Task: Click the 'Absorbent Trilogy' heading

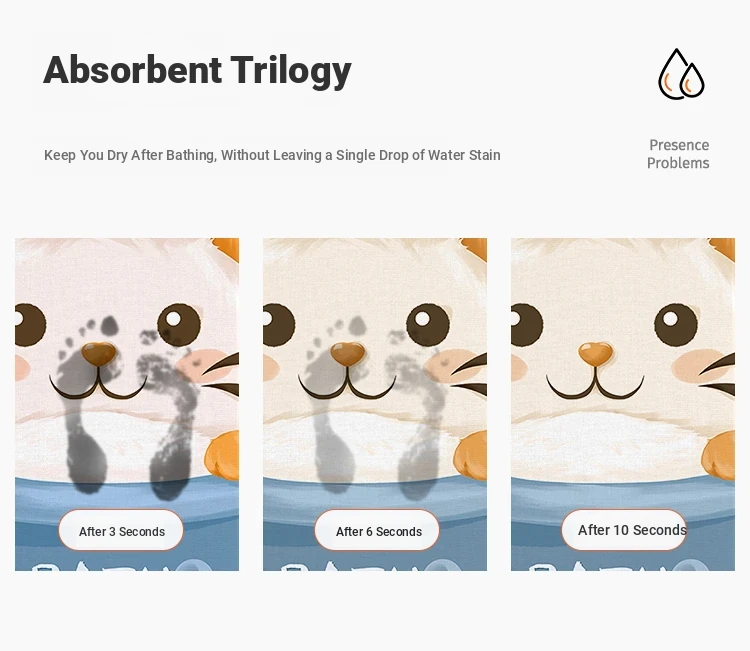Action: 197,70
